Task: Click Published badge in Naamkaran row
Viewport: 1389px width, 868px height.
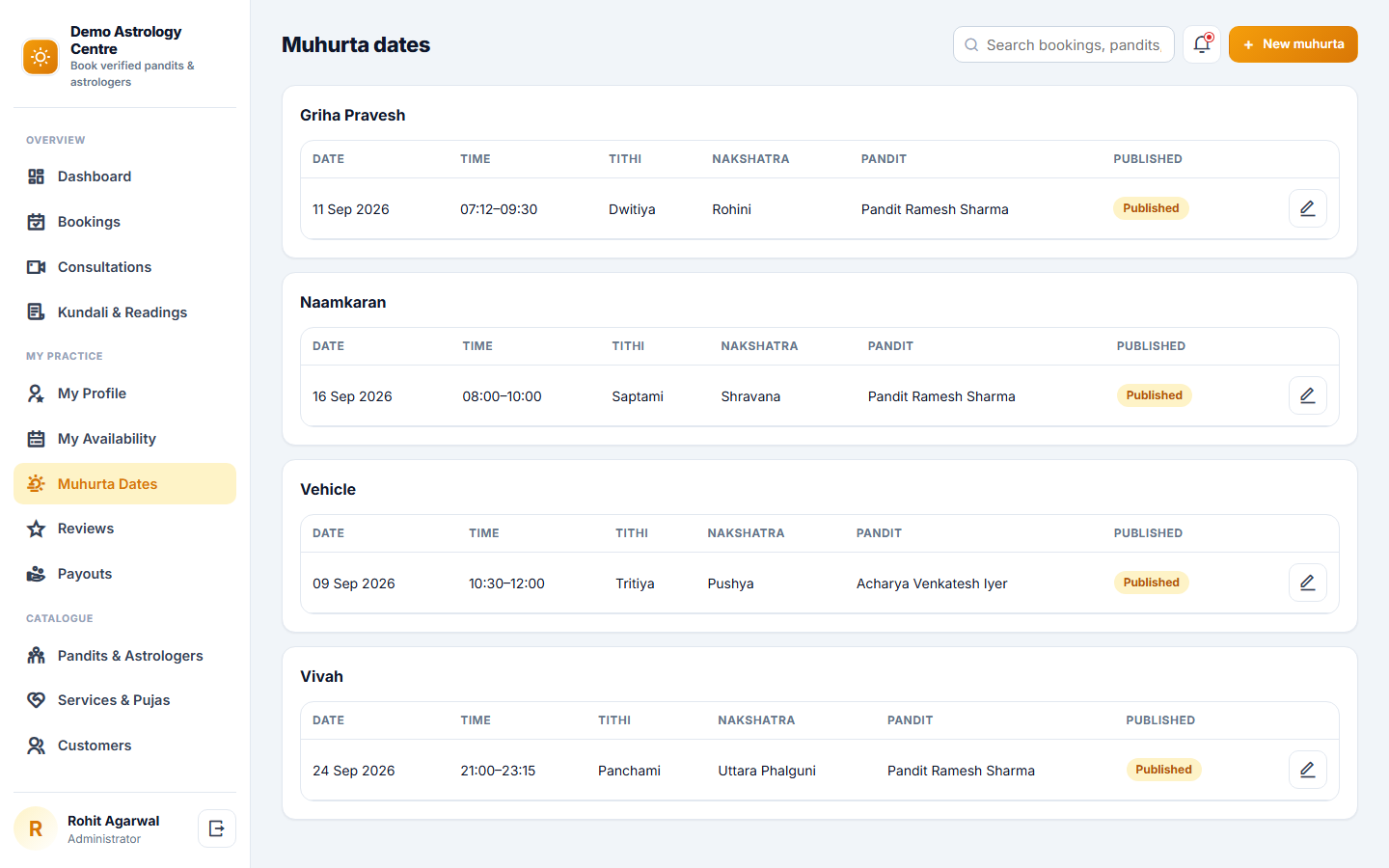Action: pos(1154,395)
